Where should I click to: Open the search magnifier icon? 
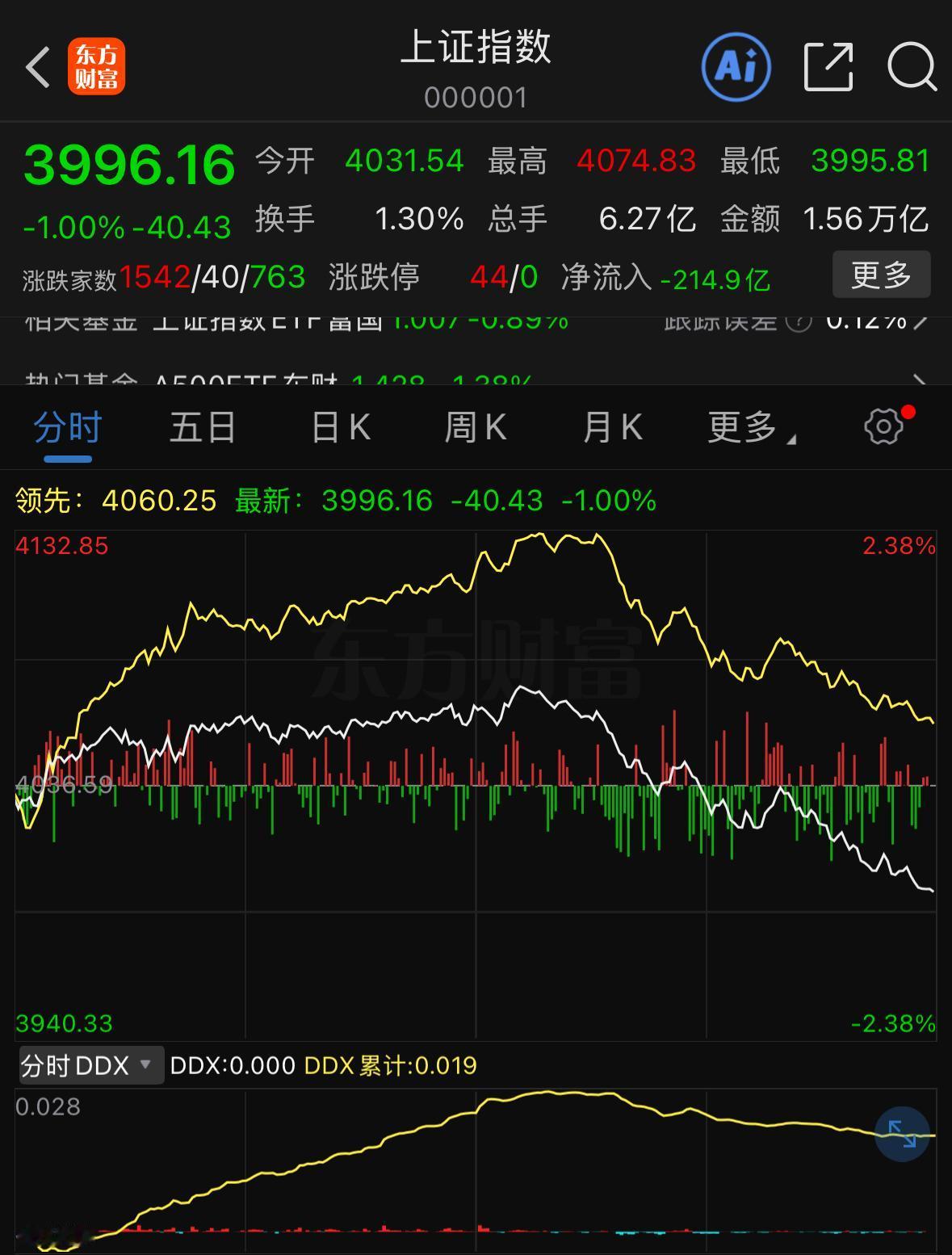click(912, 67)
